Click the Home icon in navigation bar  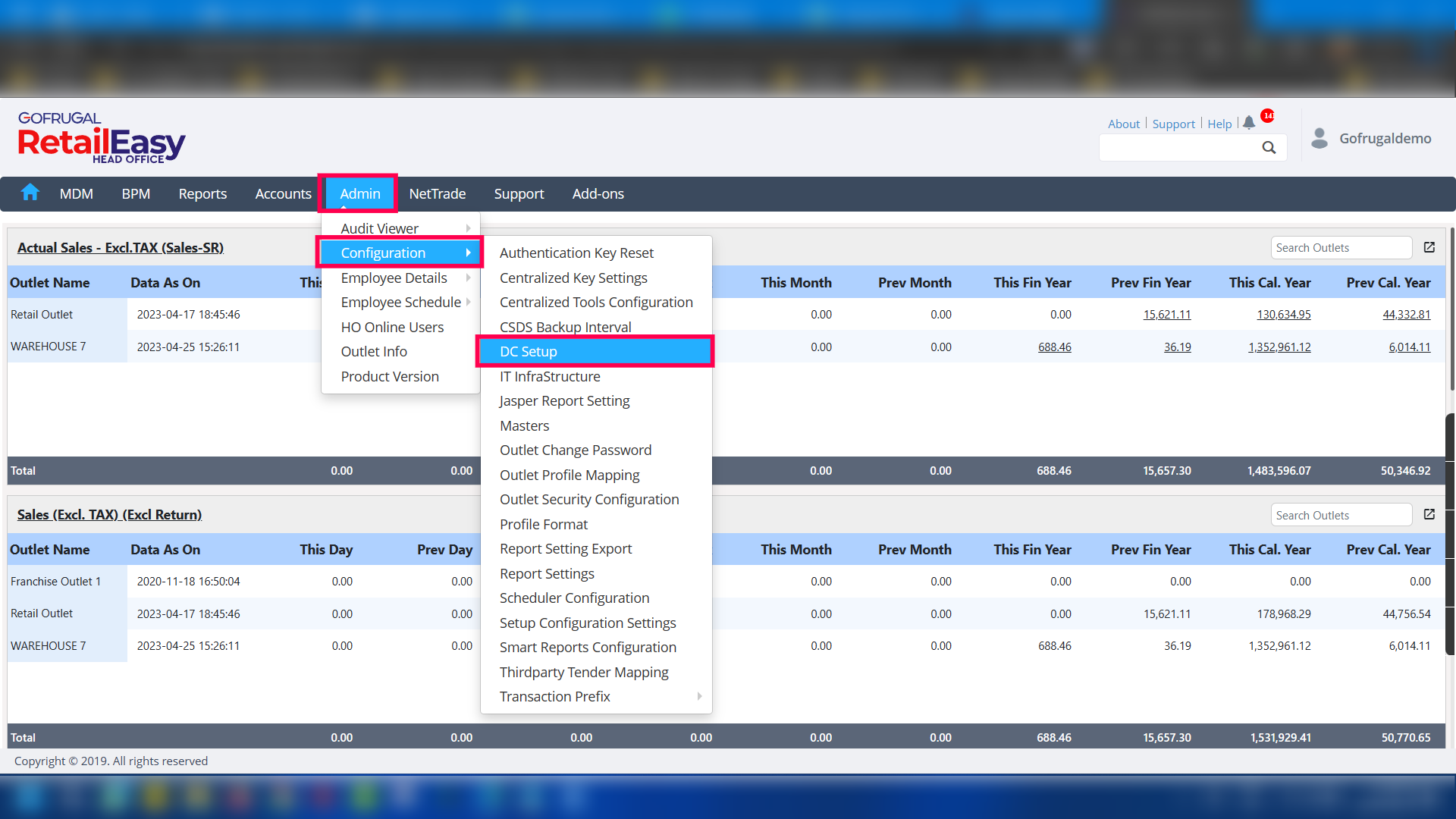click(30, 193)
